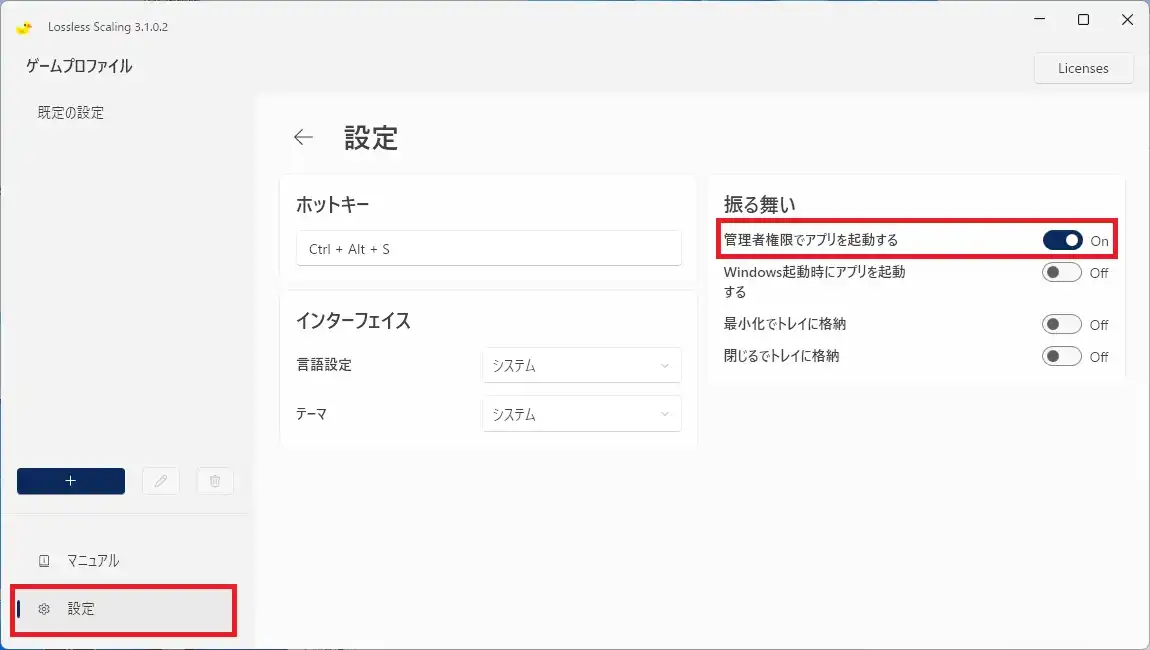Click the trash delete profile icon
This screenshot has width=1150, height=650.
point(215,481)
